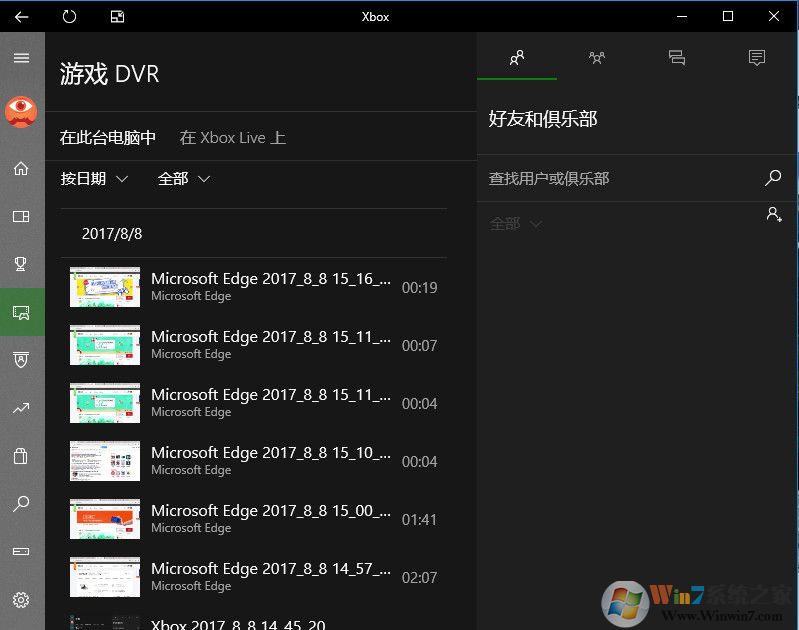Open the thumbnail of the 01:41 clip
Image resolution: width=799 pixels, height=630 pixels.
tap(105, 519)
